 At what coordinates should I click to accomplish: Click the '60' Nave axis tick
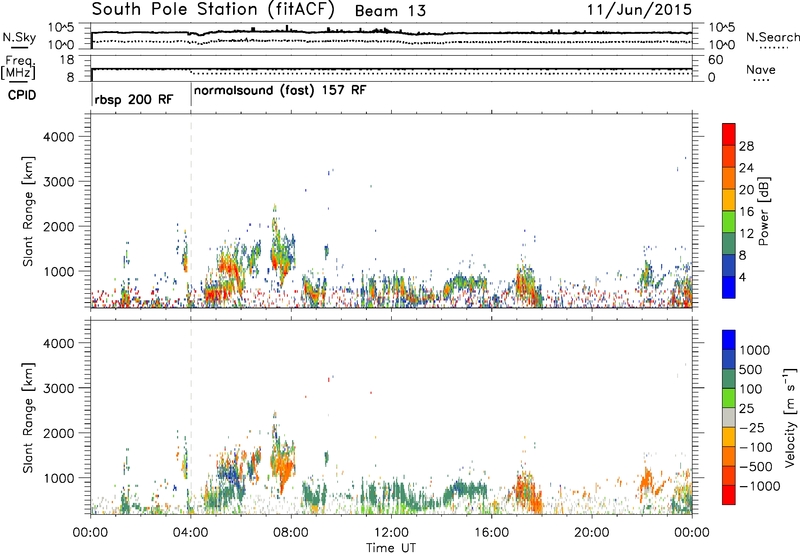coord(716,60)
